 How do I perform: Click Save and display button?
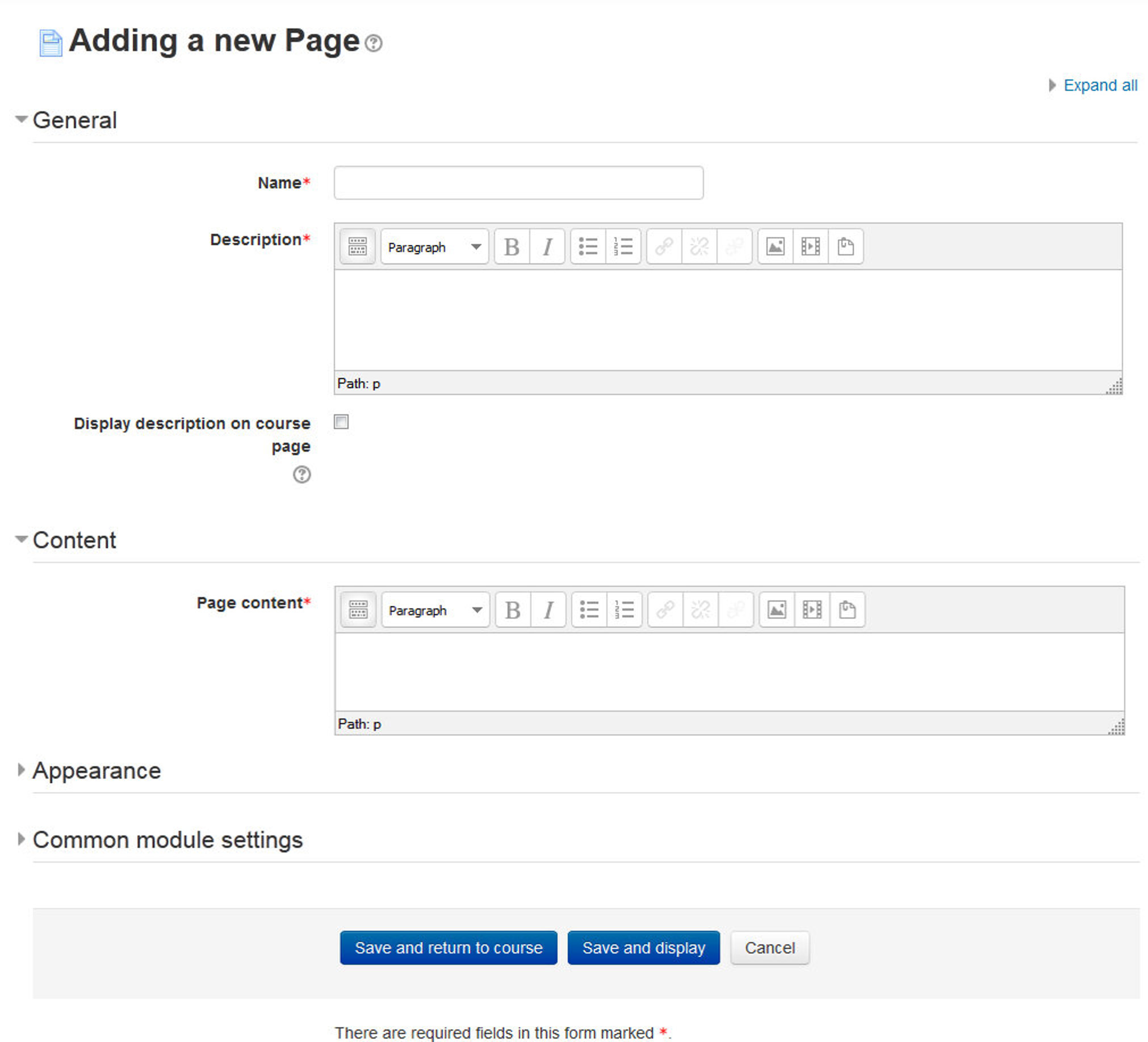point(643,948)
